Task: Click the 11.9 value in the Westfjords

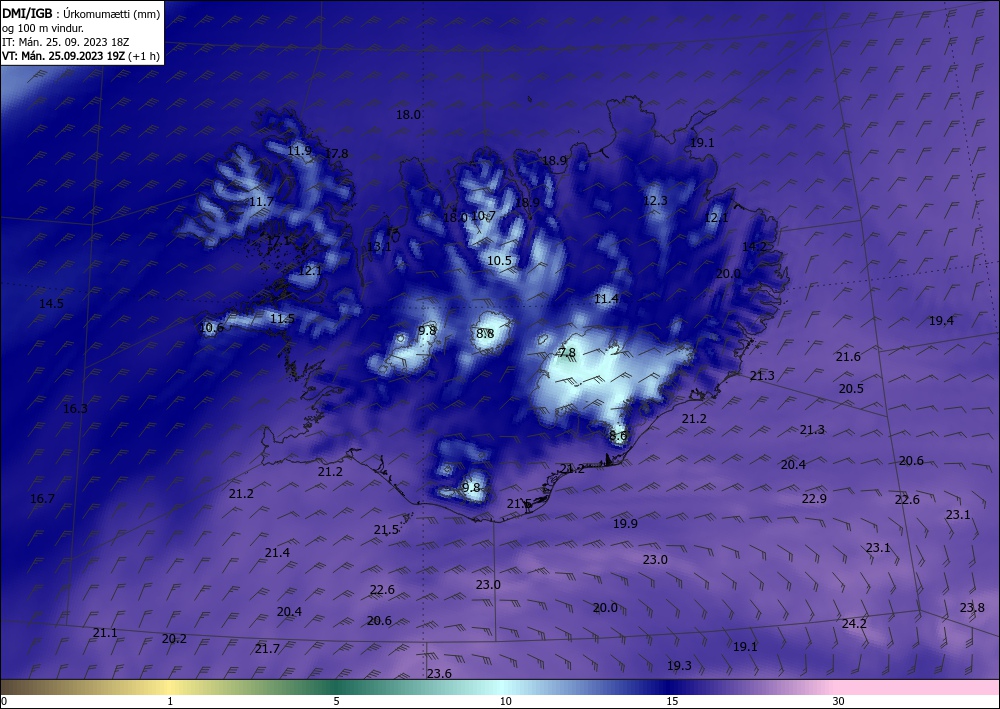Action: [299, 151]
